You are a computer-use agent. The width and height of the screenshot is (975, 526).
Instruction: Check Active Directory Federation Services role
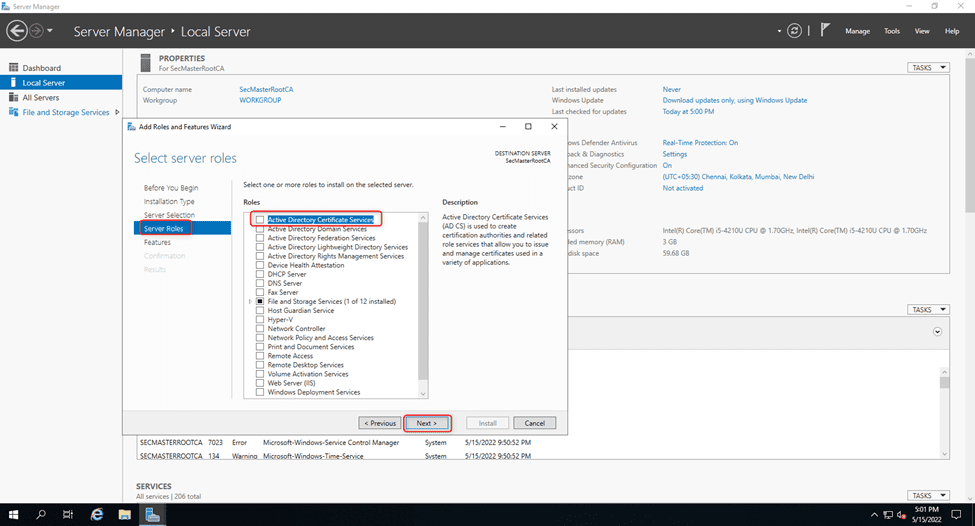[x=260, y=238]
